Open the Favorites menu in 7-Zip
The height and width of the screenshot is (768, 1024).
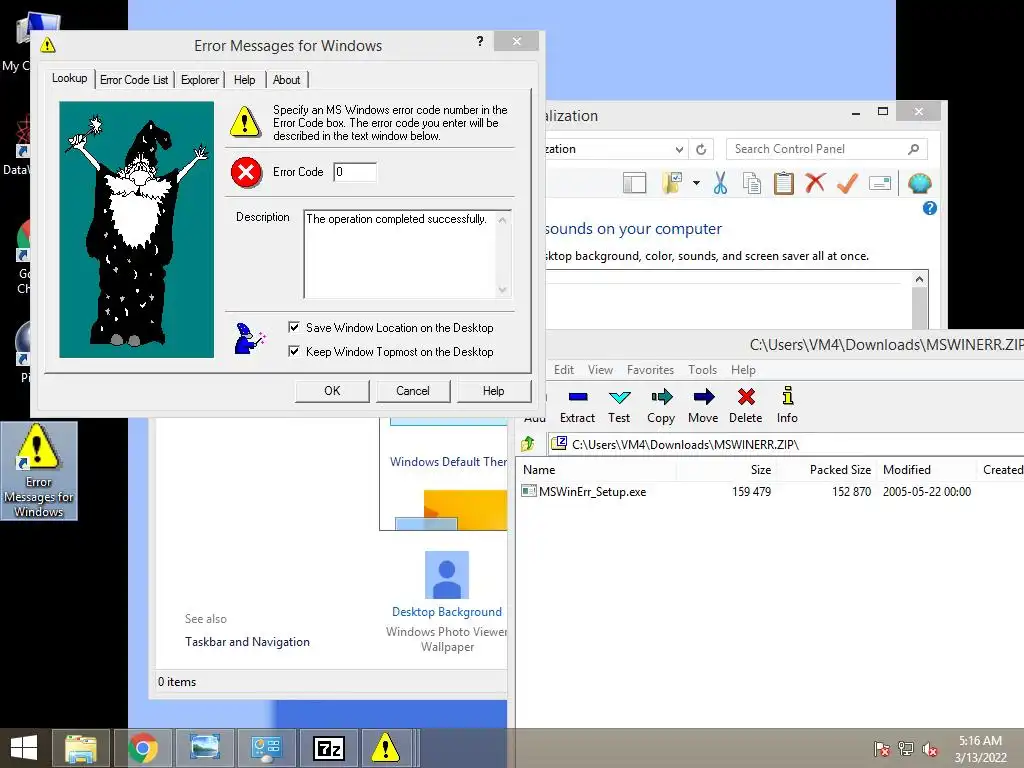click(x=650, y=370)
